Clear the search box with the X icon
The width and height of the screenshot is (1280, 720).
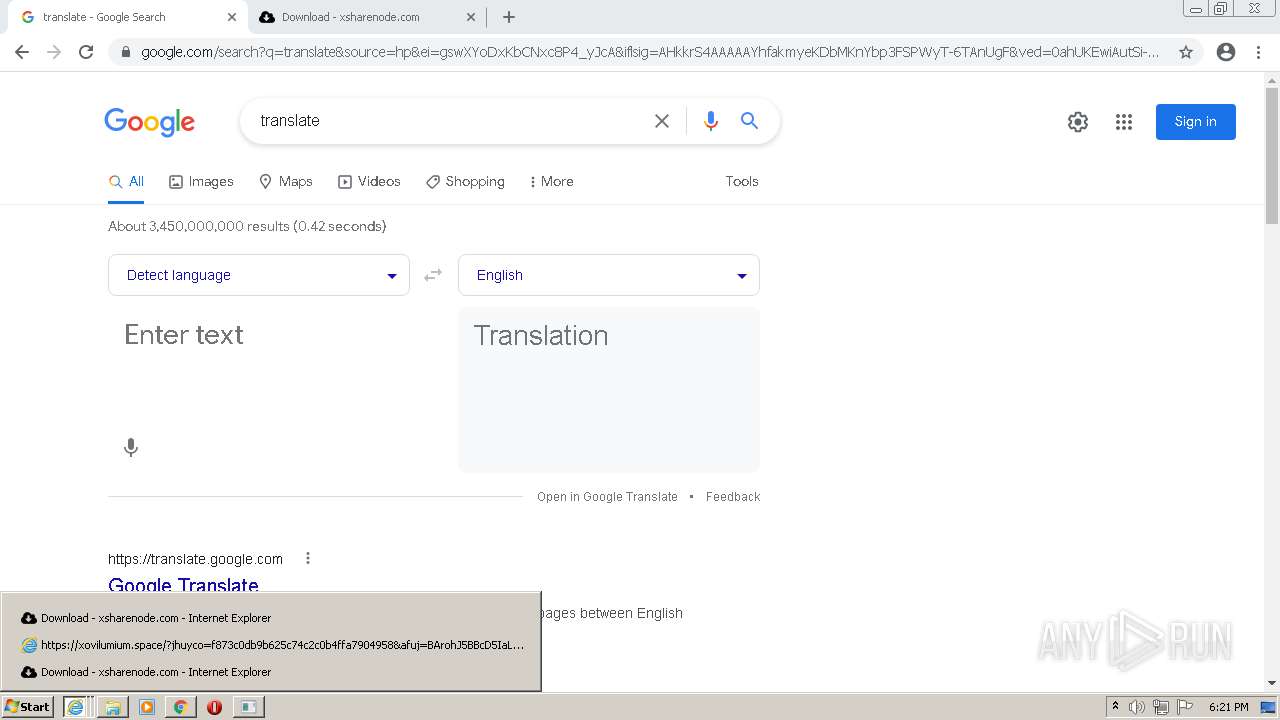coord(662,121)
